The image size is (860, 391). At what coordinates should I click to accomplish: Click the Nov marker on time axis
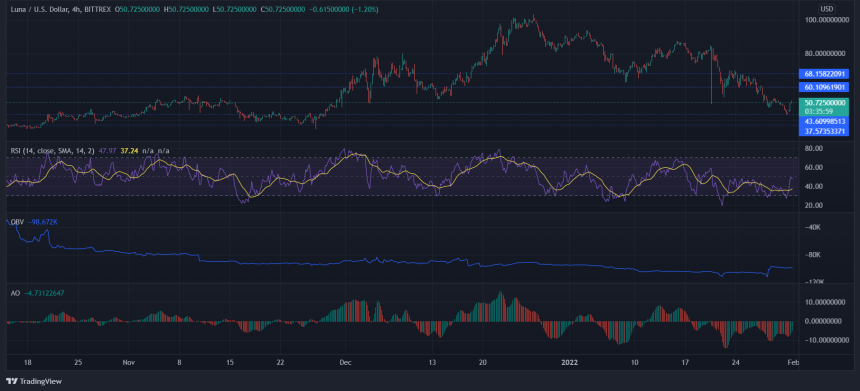coord(129,362)
